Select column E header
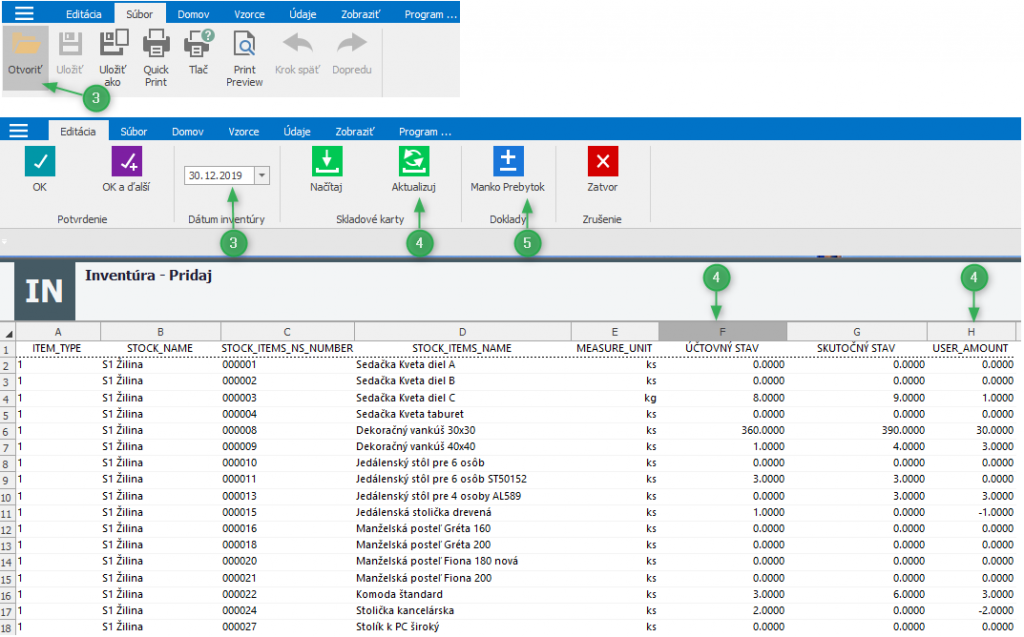 (615, 331)
